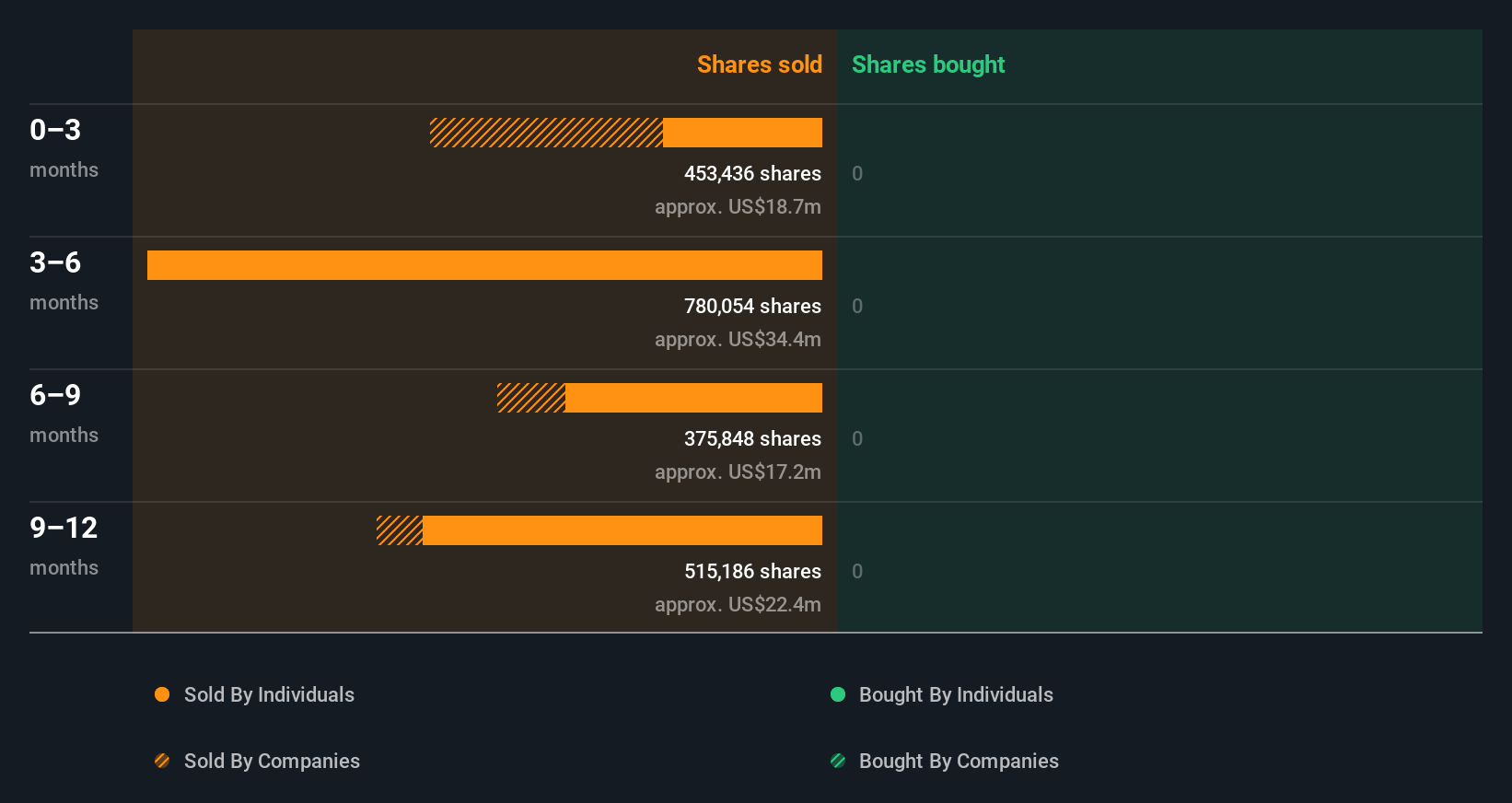Click the approx. US$17.2m value

click(x=738, y=472)
